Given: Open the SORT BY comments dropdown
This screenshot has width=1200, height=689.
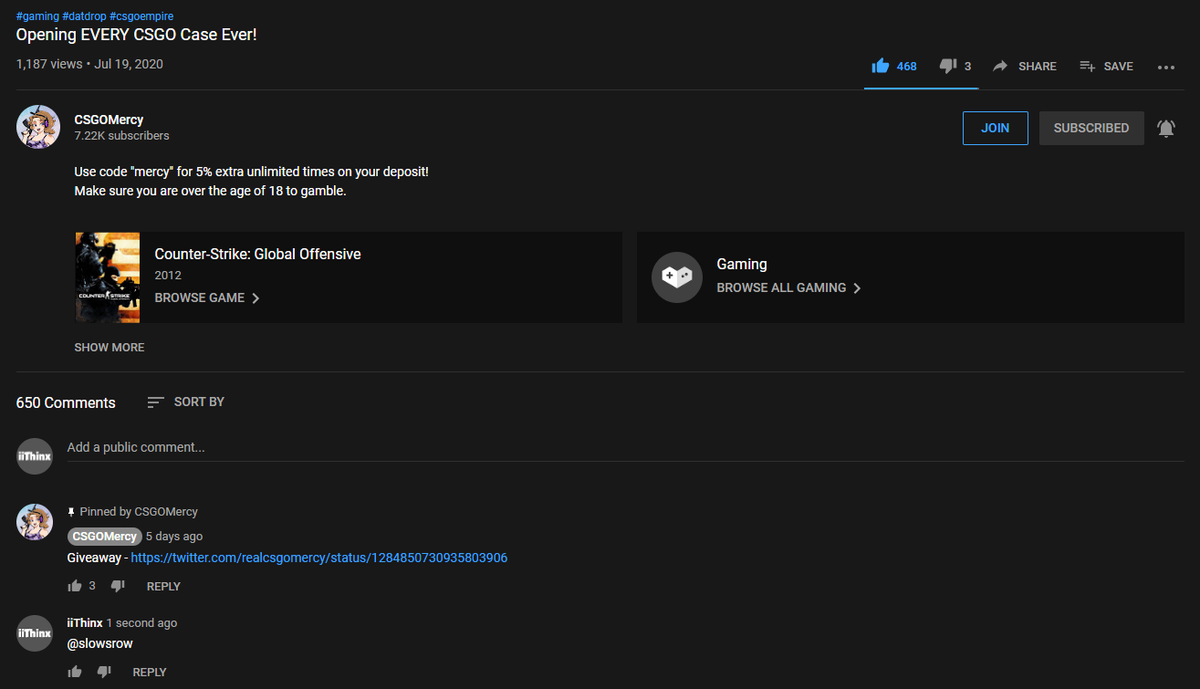Looking at the screenshot, I should point(185,402).
